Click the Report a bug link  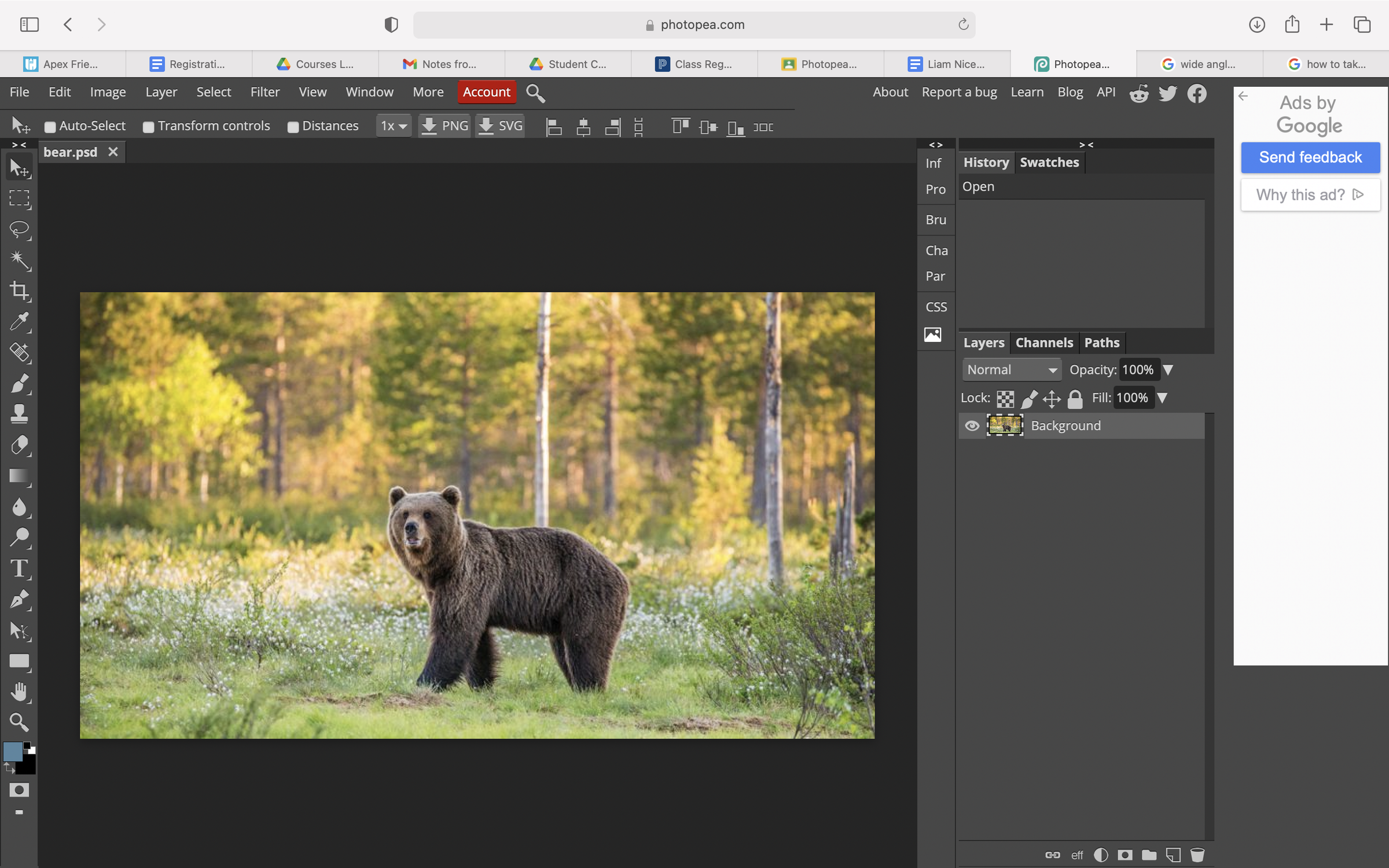click(959, 91)
